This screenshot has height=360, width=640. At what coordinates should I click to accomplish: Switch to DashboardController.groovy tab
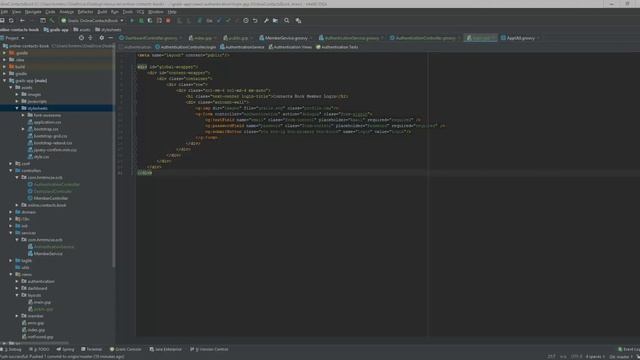[x=150, y=38]
